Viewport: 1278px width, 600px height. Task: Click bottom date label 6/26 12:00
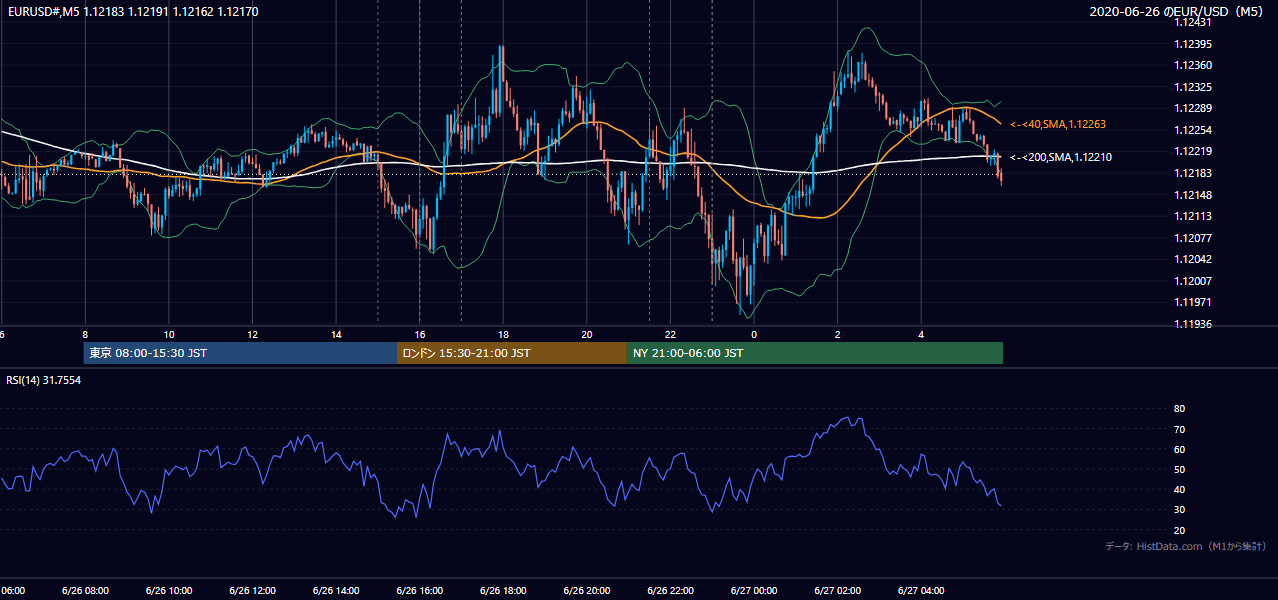[252, 591]
